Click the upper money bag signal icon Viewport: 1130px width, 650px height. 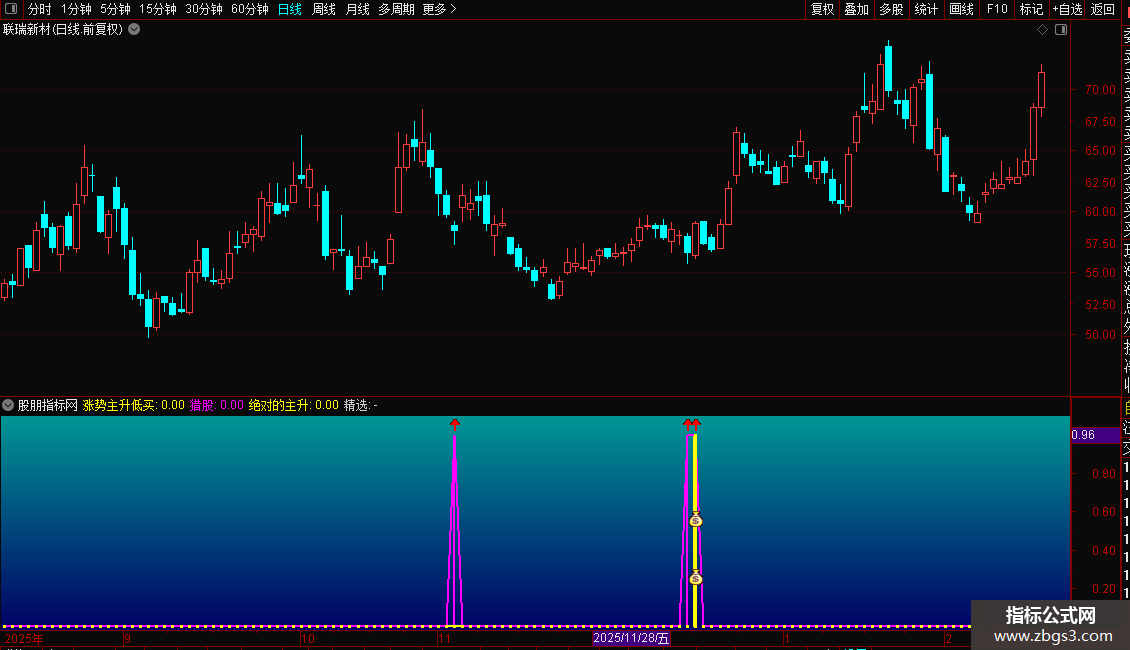coord(695,520)
